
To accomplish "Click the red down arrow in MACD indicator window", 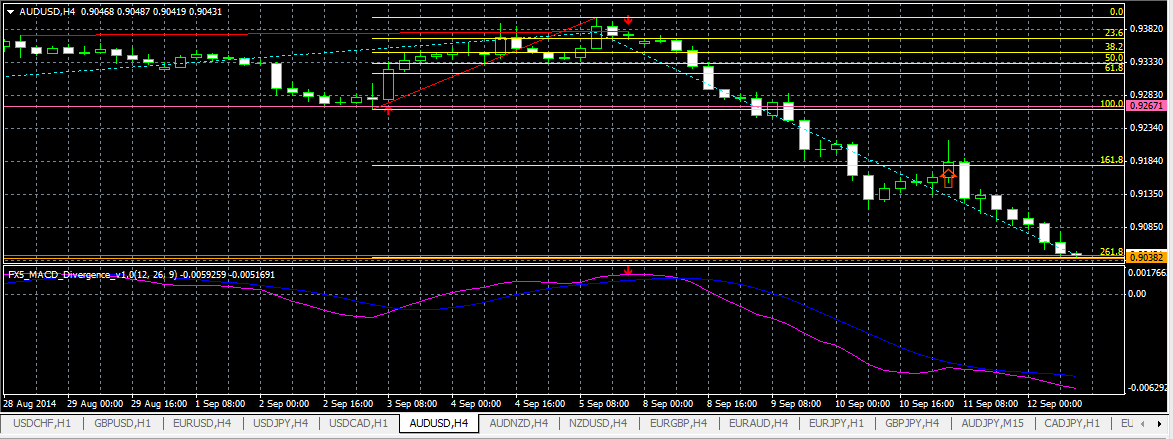I will pos(628,271).
